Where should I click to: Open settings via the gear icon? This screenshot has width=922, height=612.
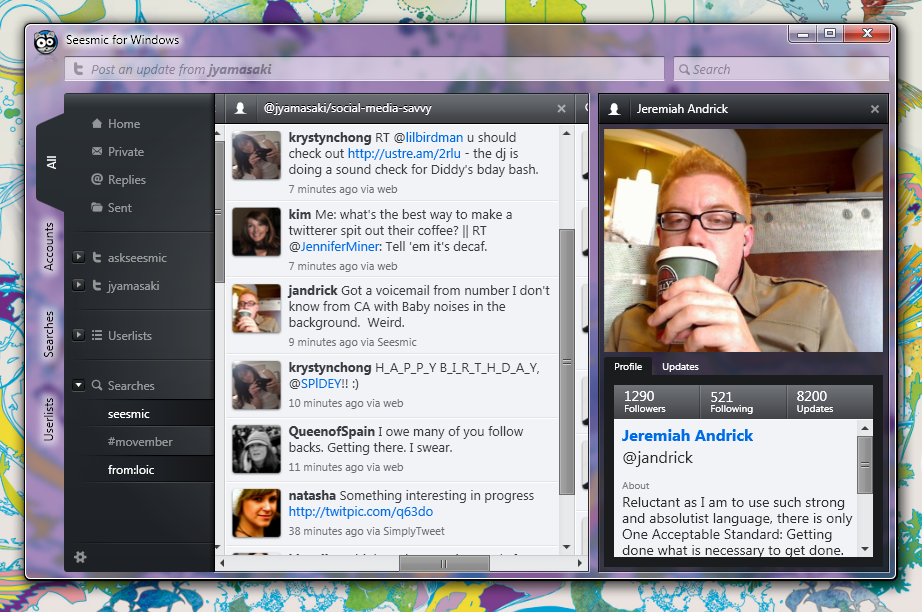(x=81, y=557)
